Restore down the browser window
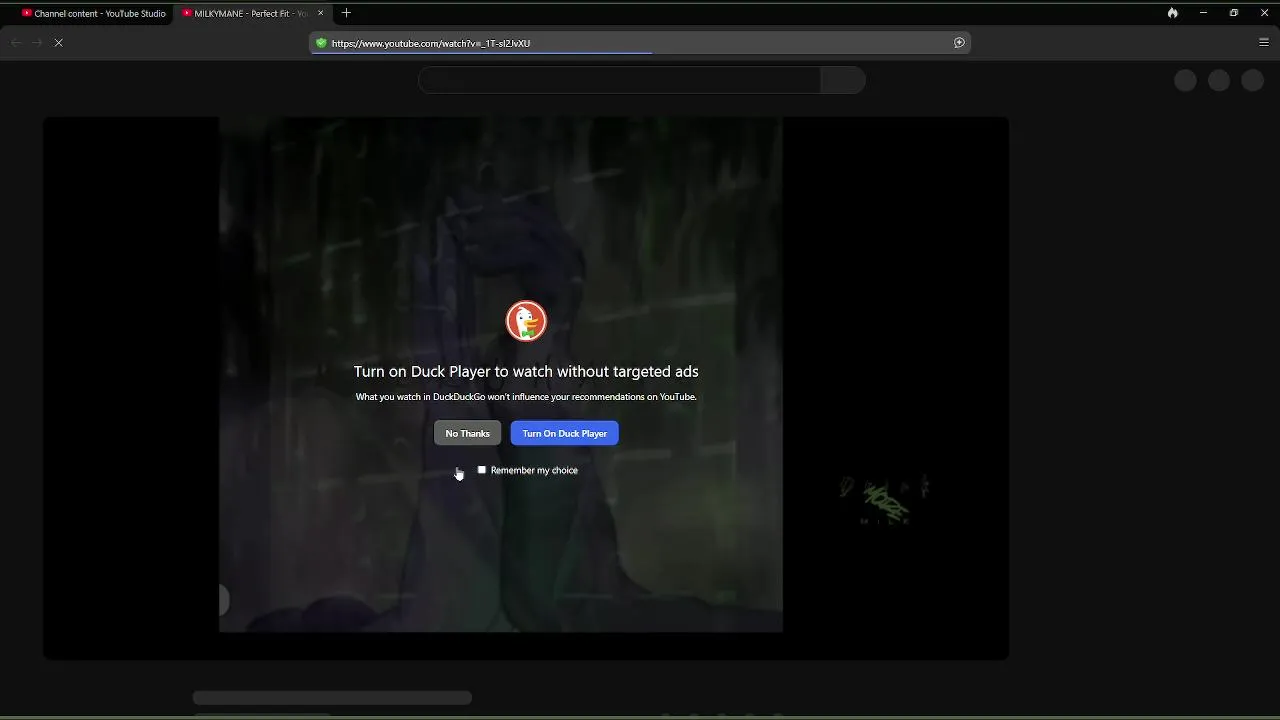The image size is (1280, 720). pyautogui.click(x=1234, y=13)
